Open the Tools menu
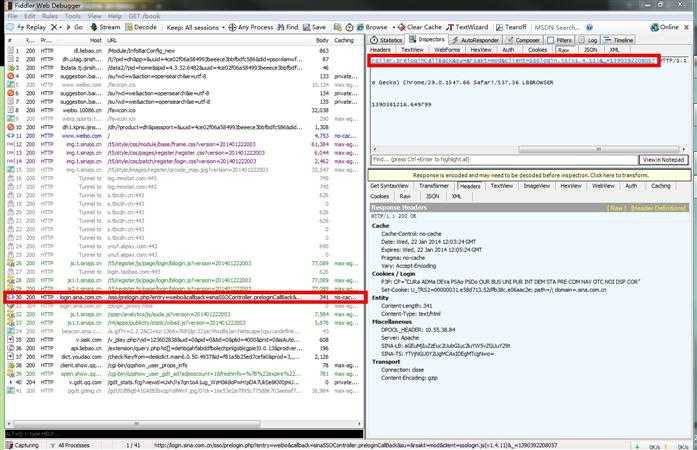The height and width of the screenshot is (450, 697). coord(73,16)
